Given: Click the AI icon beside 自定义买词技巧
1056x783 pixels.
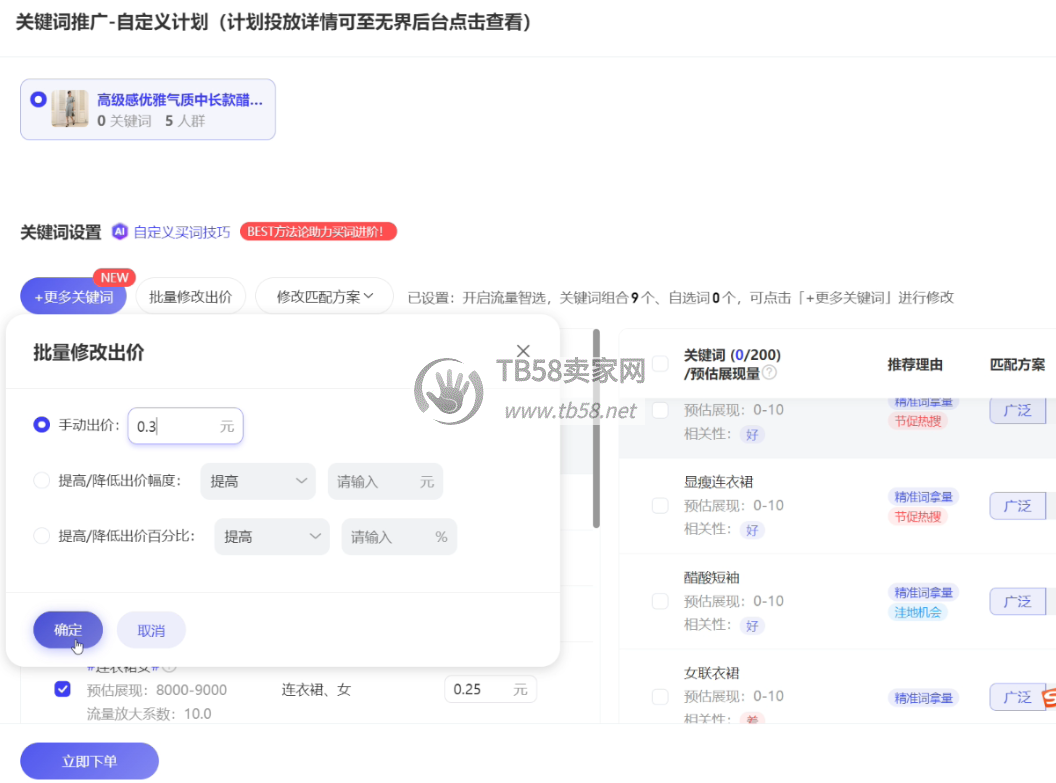Looking at the screenshot, I should click(x=120, y=231).
